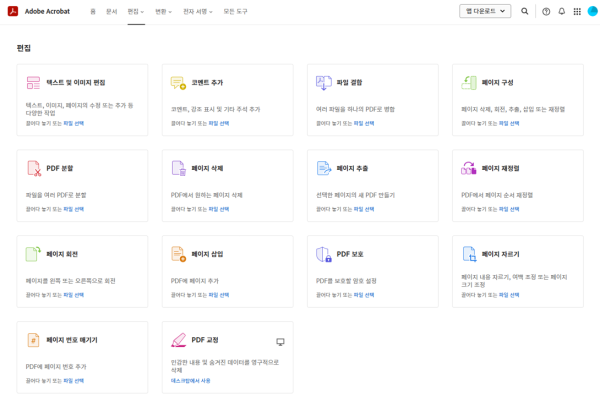Click 파일 선택 link in 파일 결합 card
Image resolution: width=600 pixels, height=396 pixels.
tap(364, 123)
